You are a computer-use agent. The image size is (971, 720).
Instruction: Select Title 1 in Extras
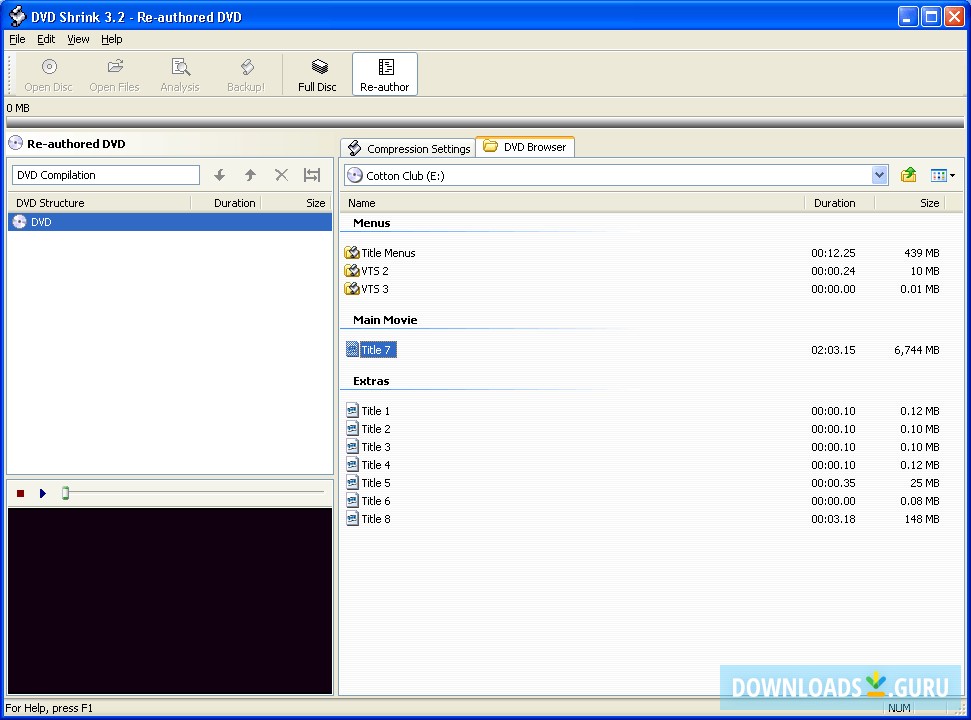click(368, 410)
